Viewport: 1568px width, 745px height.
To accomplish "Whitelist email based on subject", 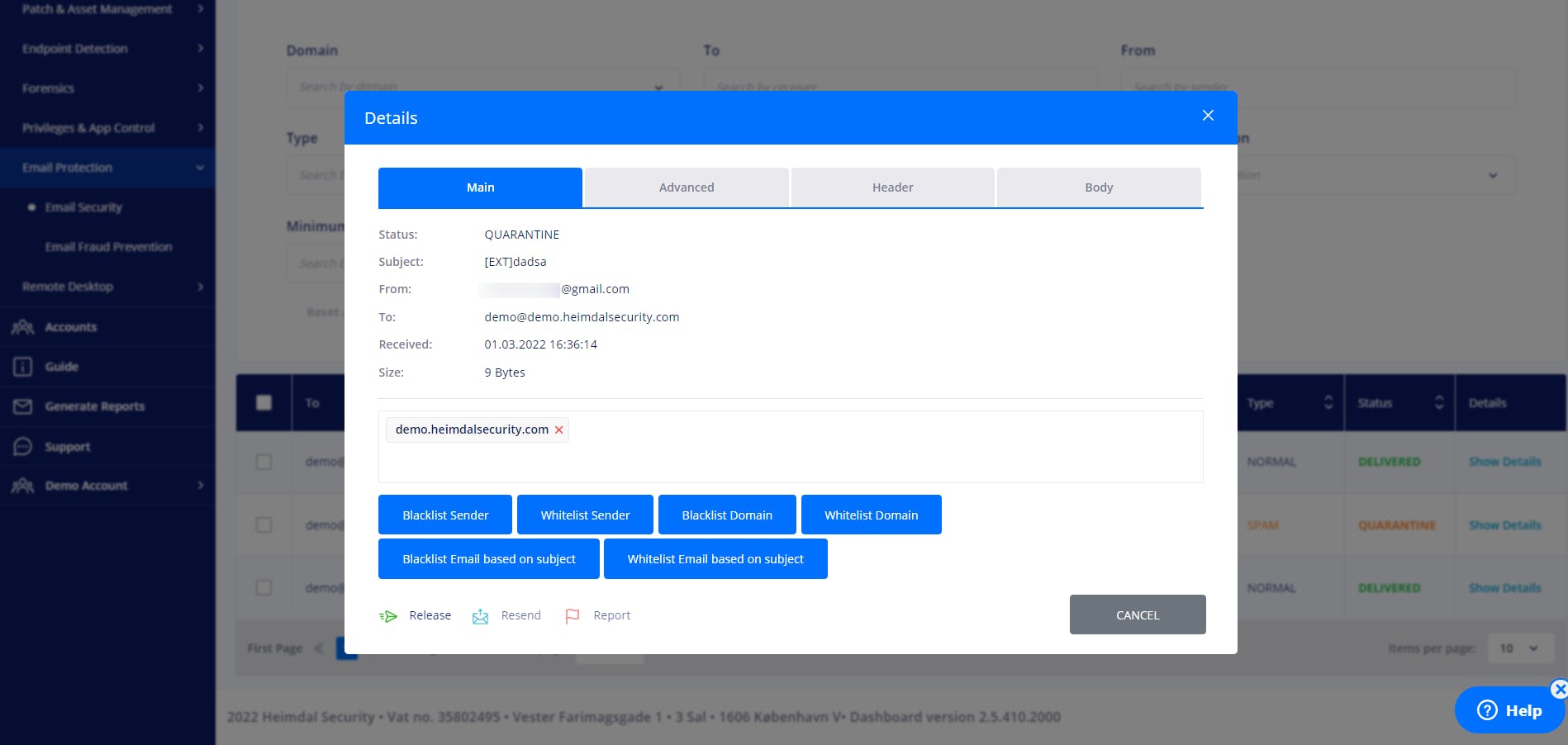I will (715, 559).
